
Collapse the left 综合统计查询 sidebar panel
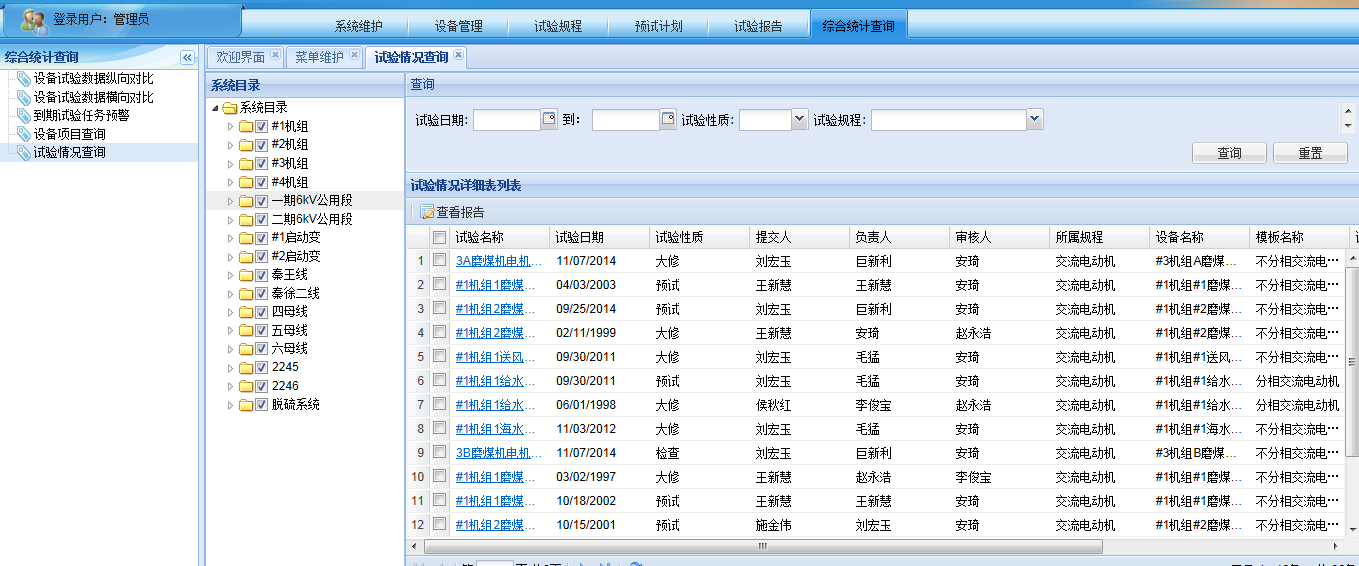click(x=187, y=58)
